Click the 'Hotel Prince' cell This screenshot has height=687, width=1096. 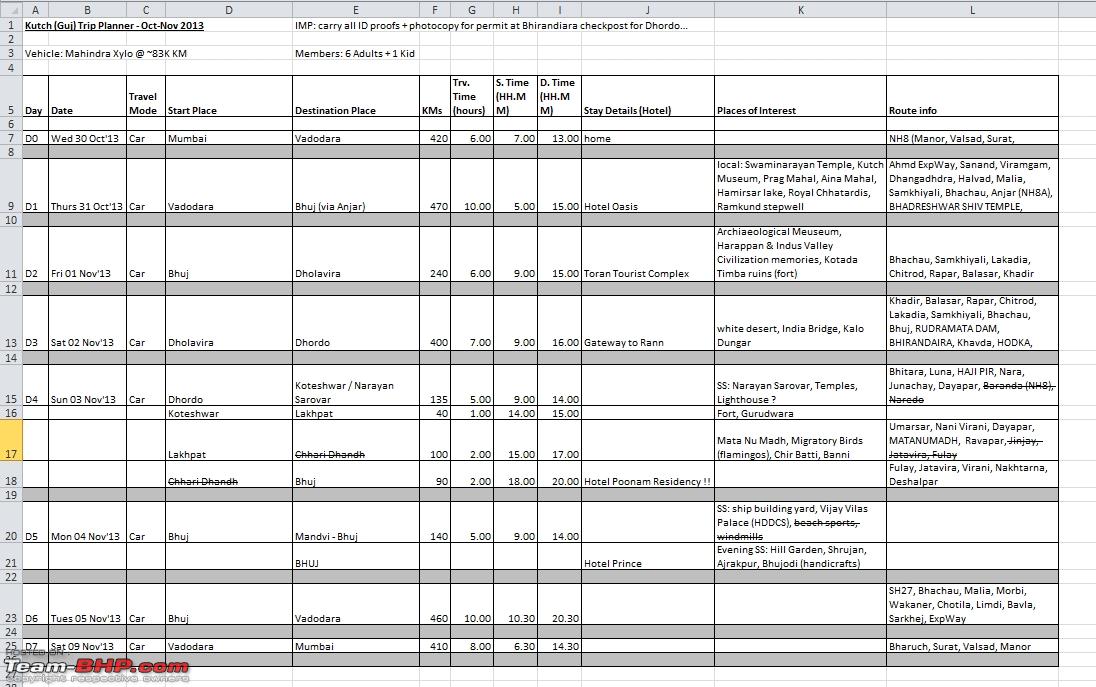[647, 557]
